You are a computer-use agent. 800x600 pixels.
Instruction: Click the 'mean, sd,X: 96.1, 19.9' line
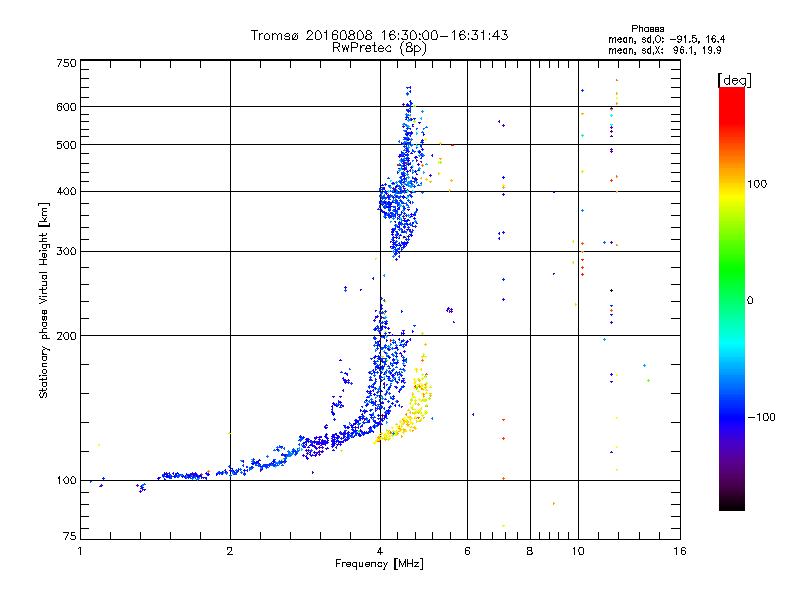(664, 50)
